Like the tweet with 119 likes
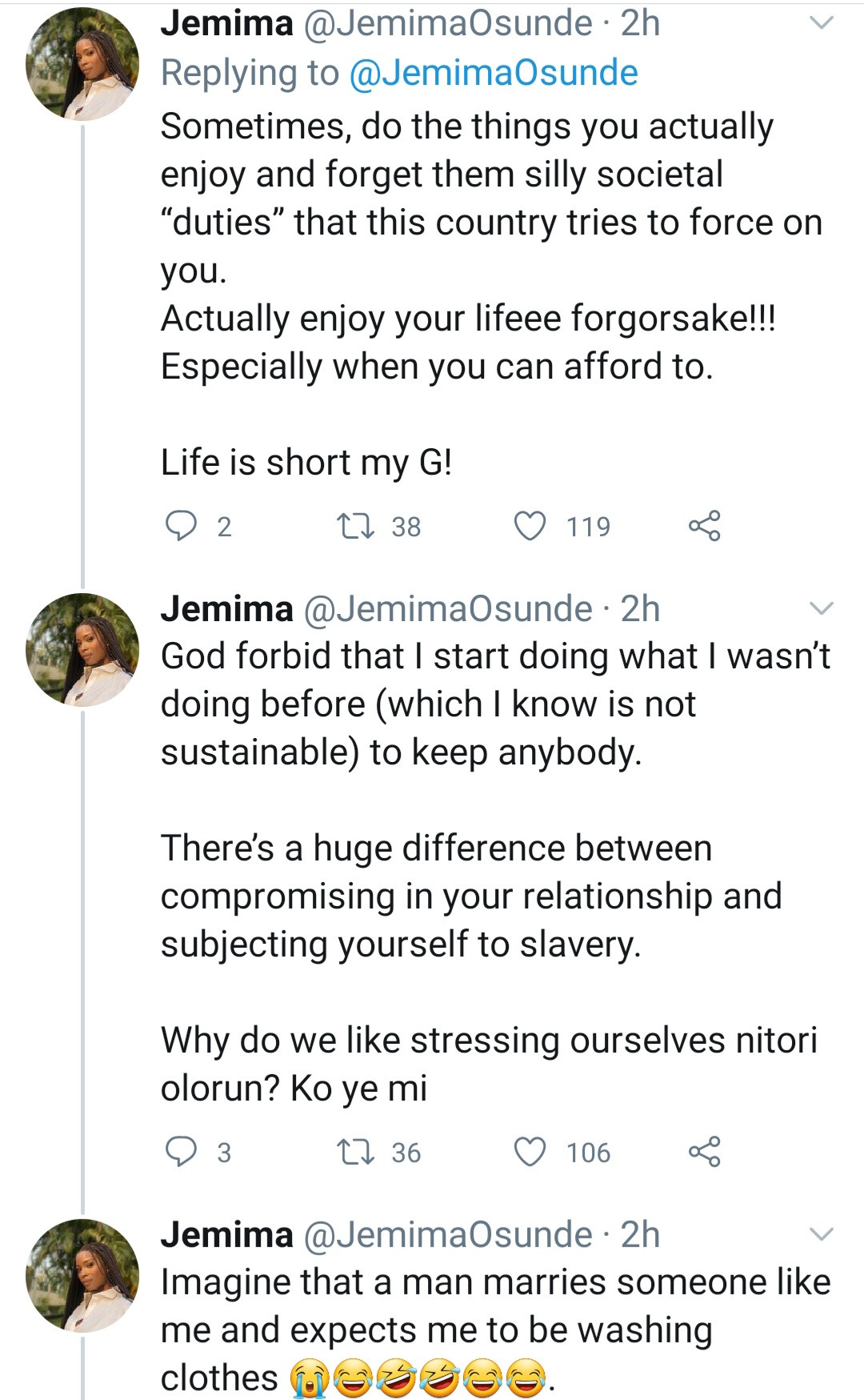The image size is (864, 1400). 530,526
